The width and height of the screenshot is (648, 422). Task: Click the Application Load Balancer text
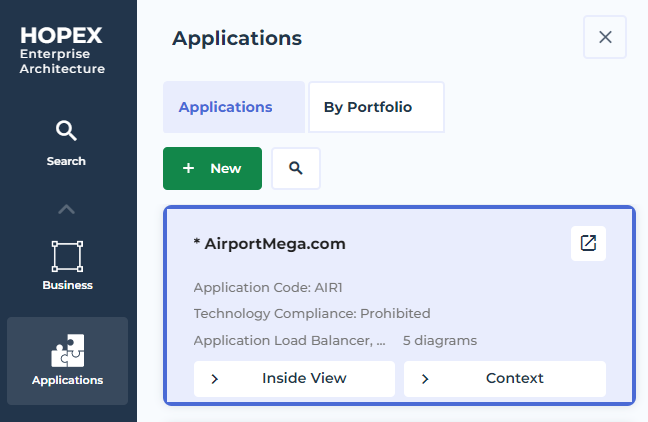pyautogui.click(x=289, y=341)
